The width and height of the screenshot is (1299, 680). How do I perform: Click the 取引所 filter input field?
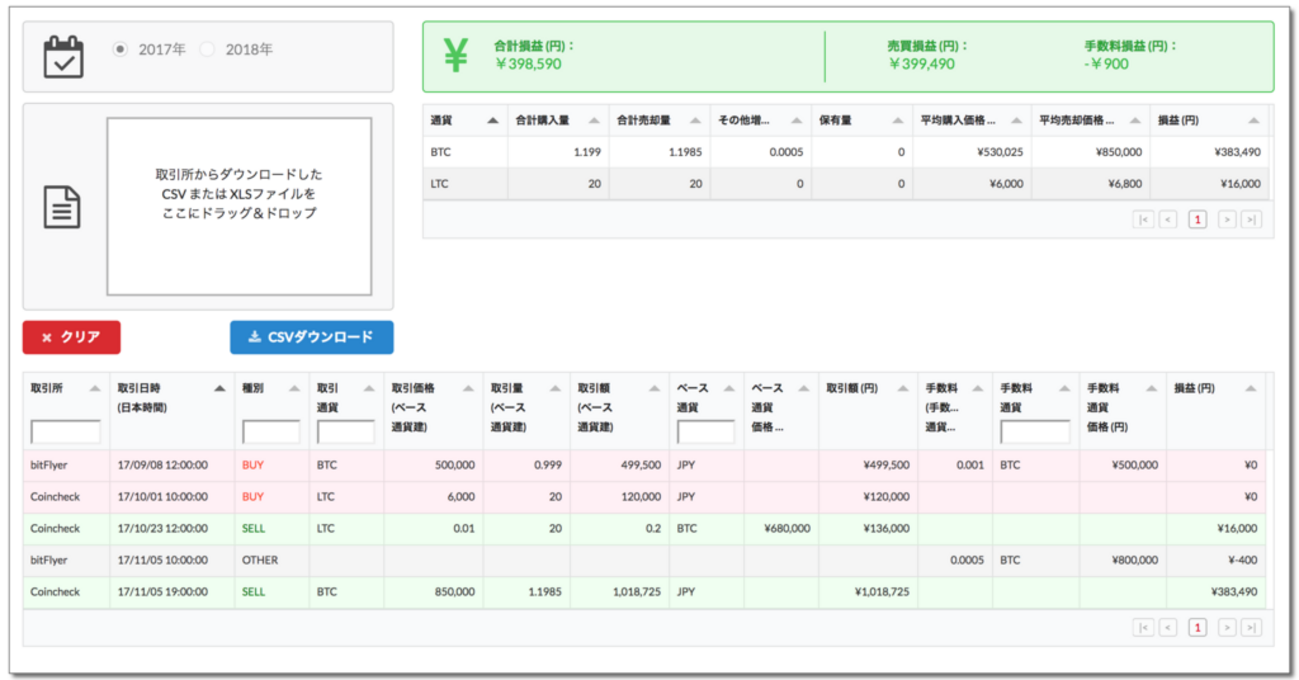point(68,432)
